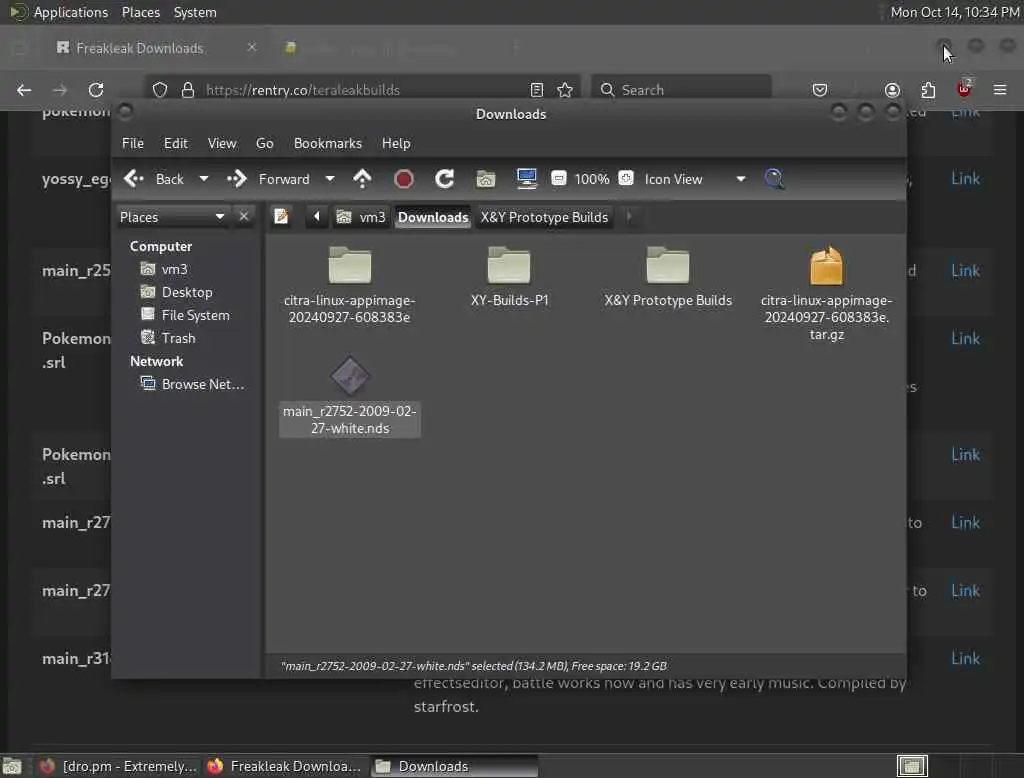Viewport: 1024px width, 778px height.
Task: Go back using the file manager Back arrow
Action: pos(134,178)
